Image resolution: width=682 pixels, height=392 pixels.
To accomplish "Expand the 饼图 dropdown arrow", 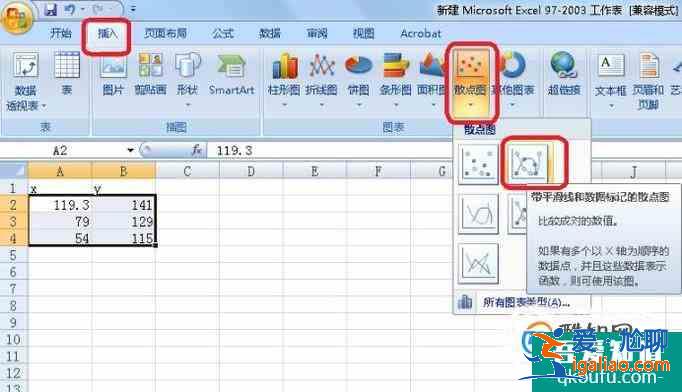I will (x=359, y=105).
